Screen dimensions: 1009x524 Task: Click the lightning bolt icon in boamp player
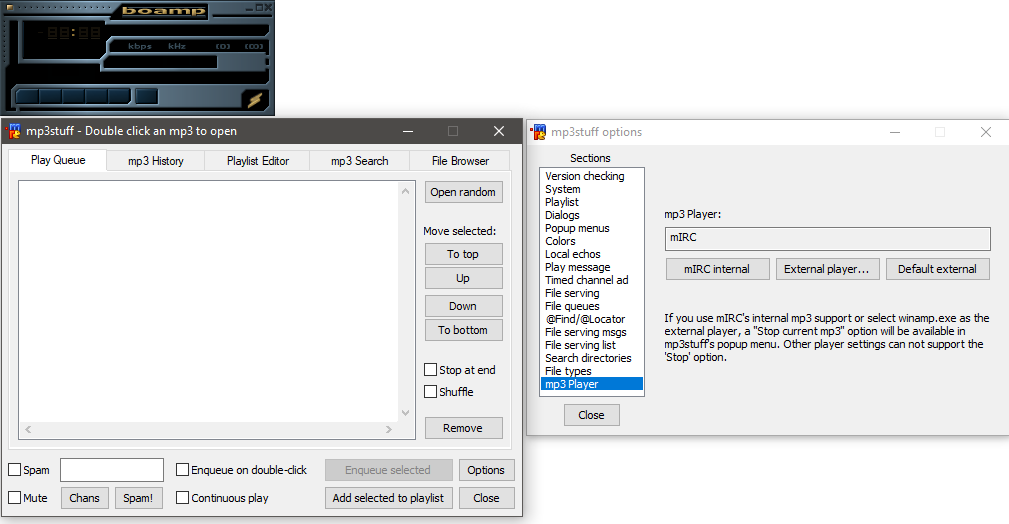pos(255,100)
